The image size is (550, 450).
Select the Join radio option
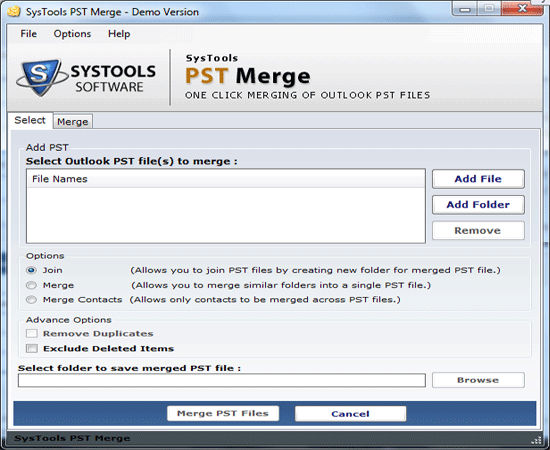point(32,270)
